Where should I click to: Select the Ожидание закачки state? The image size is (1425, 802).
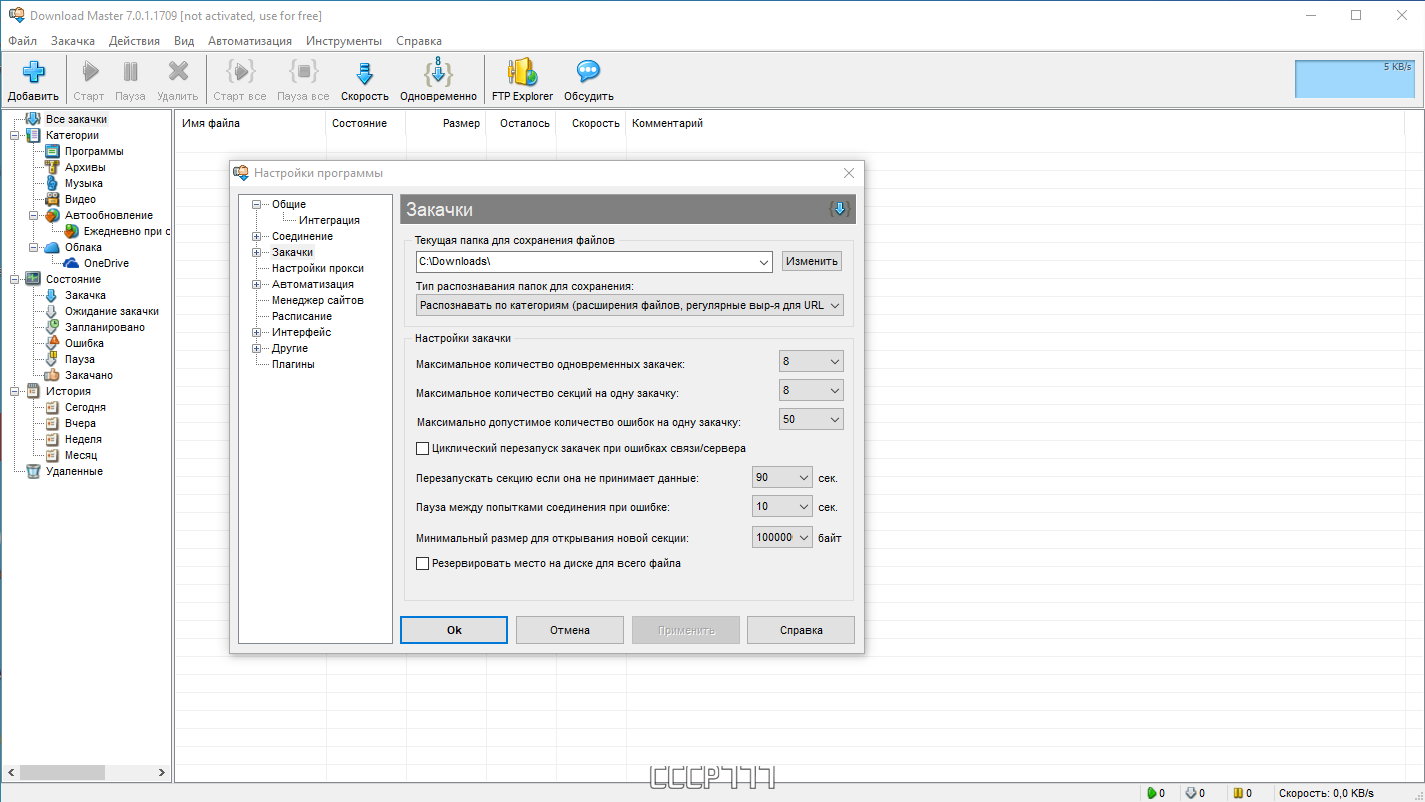pyautogui.click(x=112, y=311)
